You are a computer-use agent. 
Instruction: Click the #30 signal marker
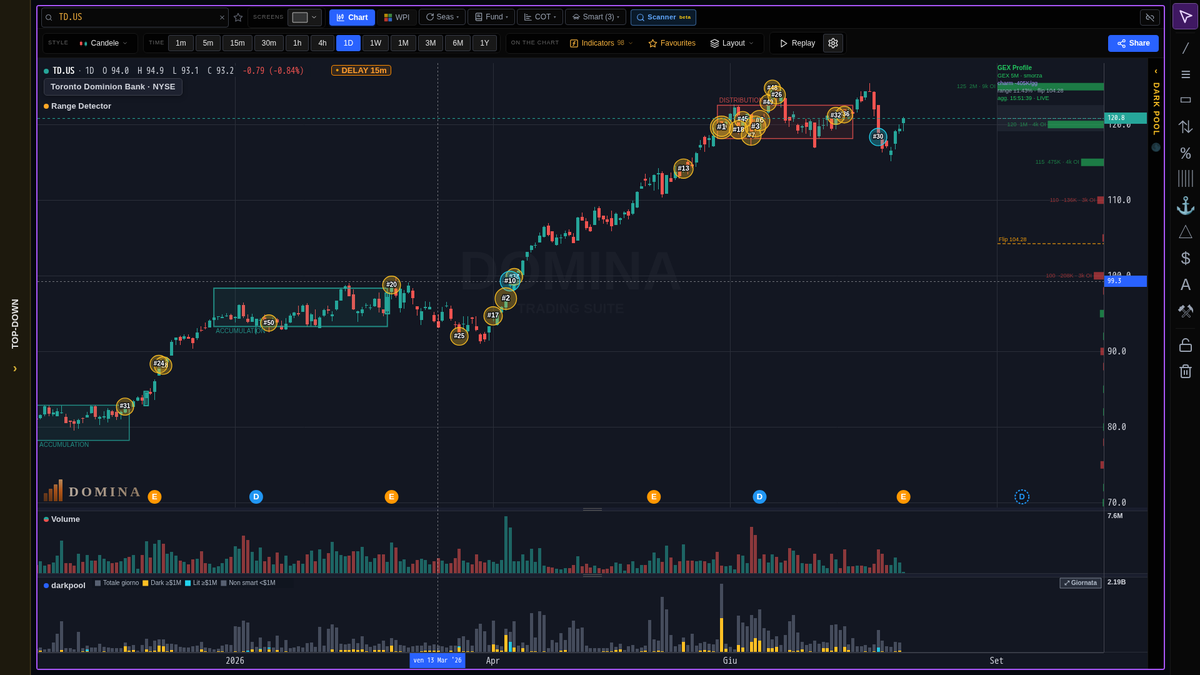pyautogui.click(x=878, y=136)
